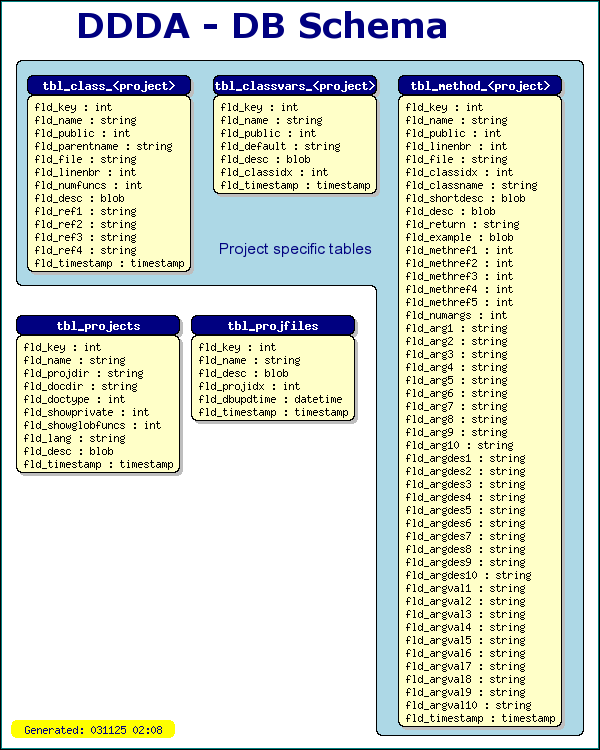This screenshot has width=600, height=750.
Task: Select the tbl_projects table header
Action: [98, 326]
